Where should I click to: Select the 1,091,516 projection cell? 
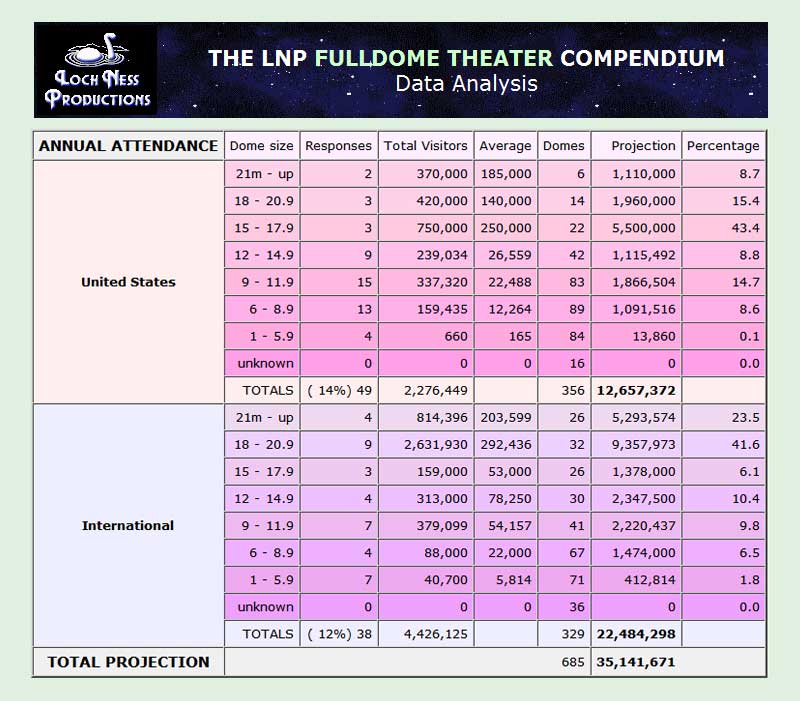tap(636, 309)
